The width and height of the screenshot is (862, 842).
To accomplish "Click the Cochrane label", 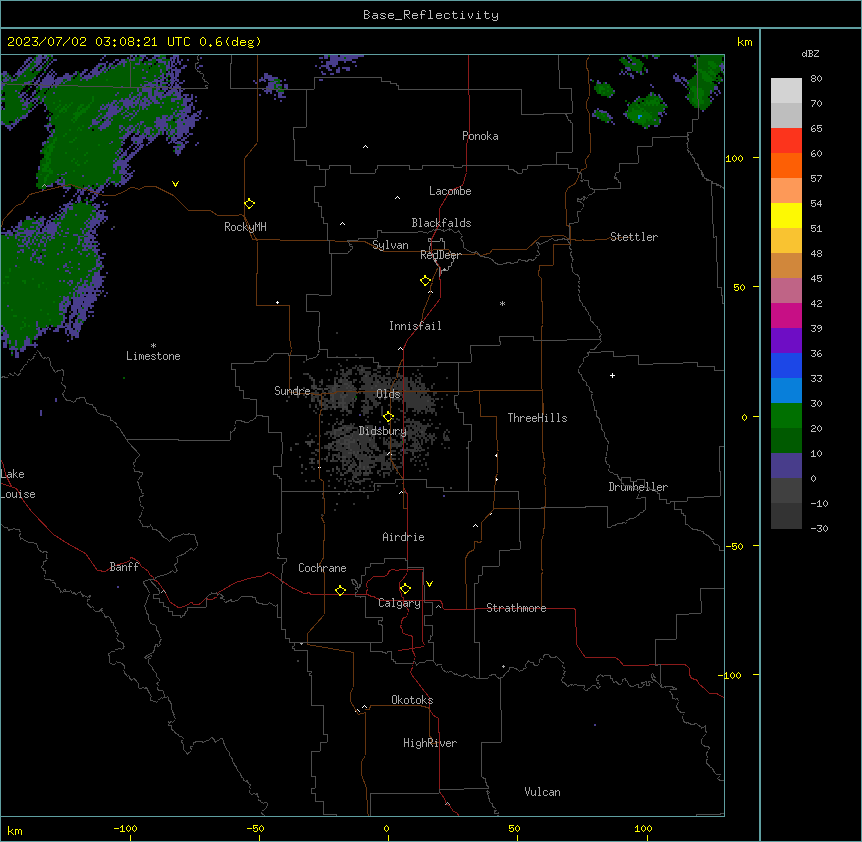I will pyautogui.click(x=322, y=568).
